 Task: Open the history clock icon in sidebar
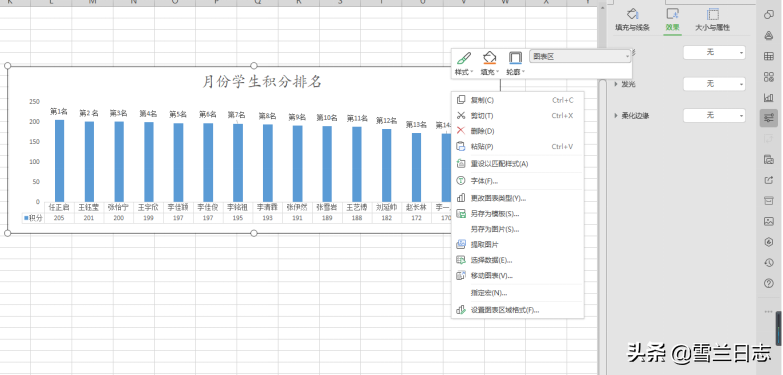(769, 263)
